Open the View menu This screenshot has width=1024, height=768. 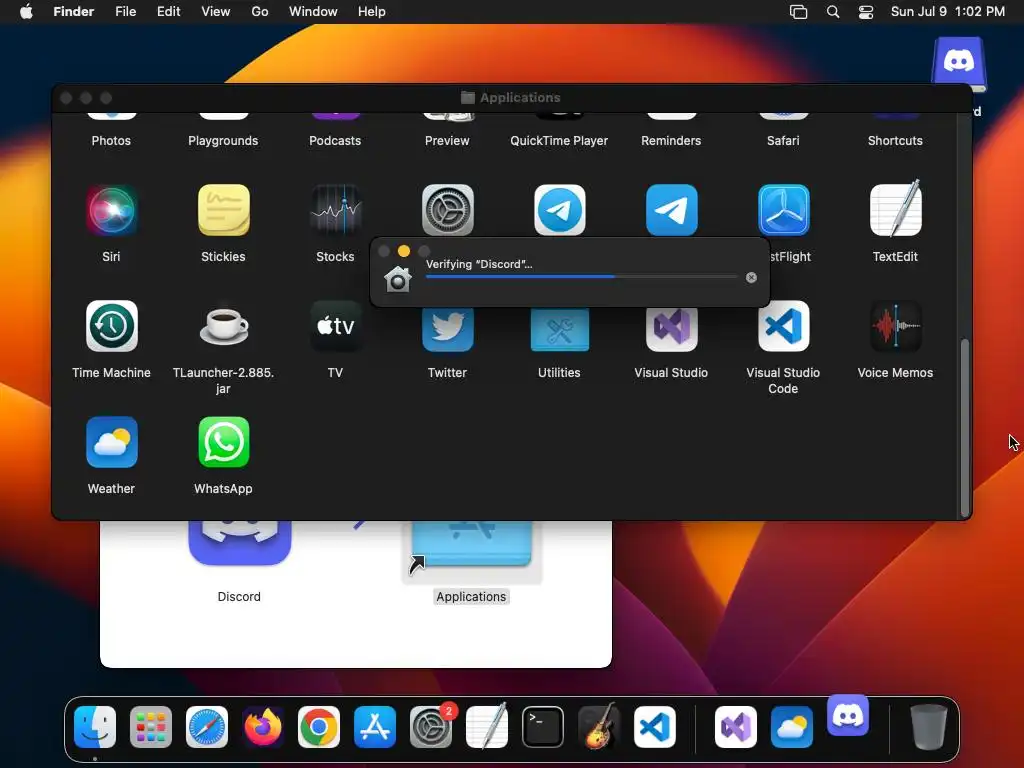pyautogui.click(x=216, y=11)
